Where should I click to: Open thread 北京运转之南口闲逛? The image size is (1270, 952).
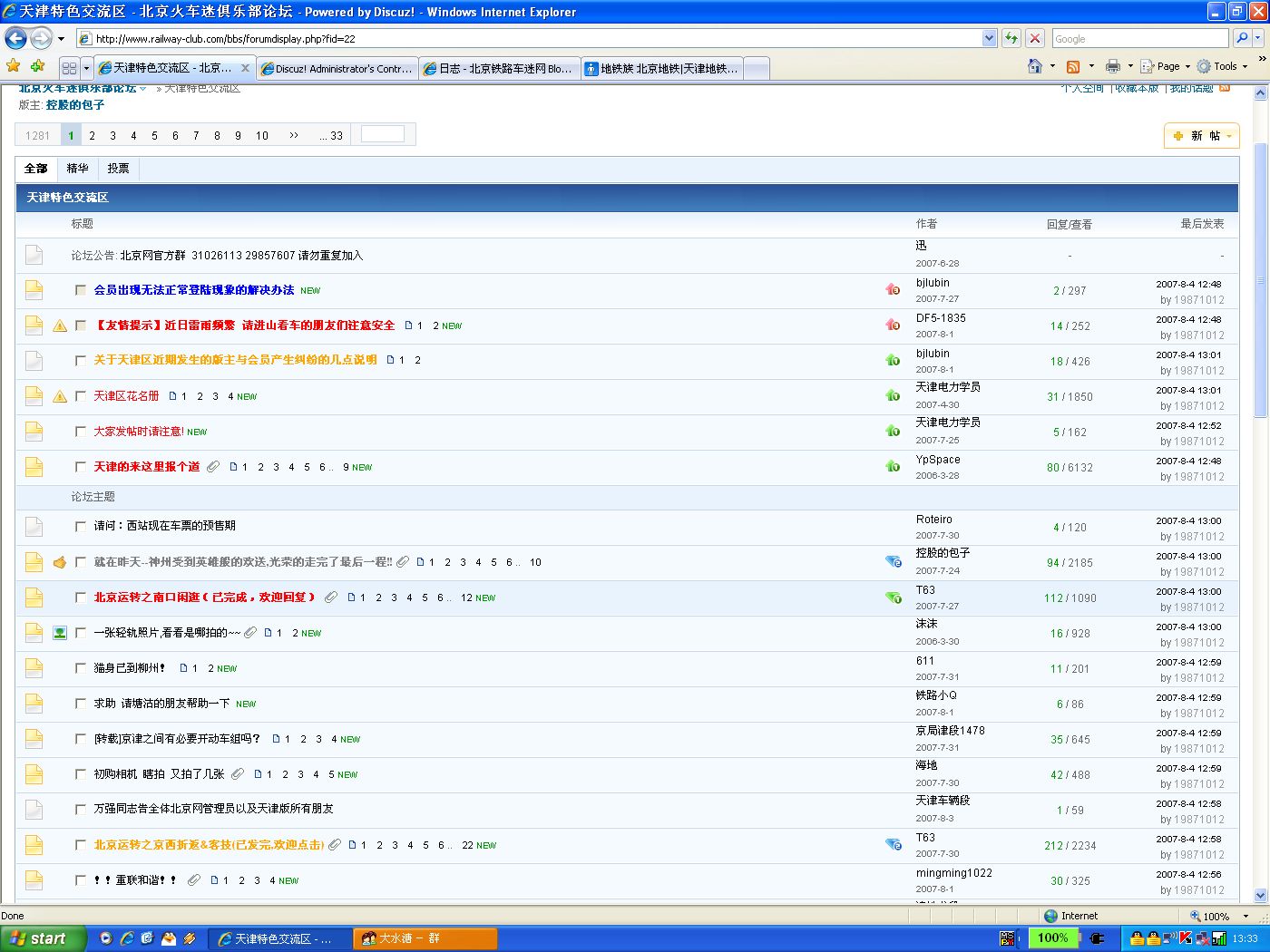[205, 597]
